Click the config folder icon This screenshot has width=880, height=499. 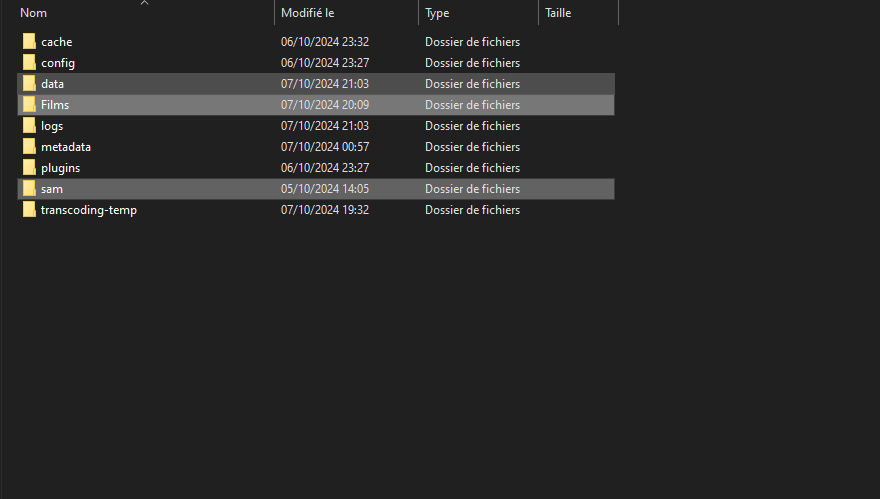[x=29, y=62]
